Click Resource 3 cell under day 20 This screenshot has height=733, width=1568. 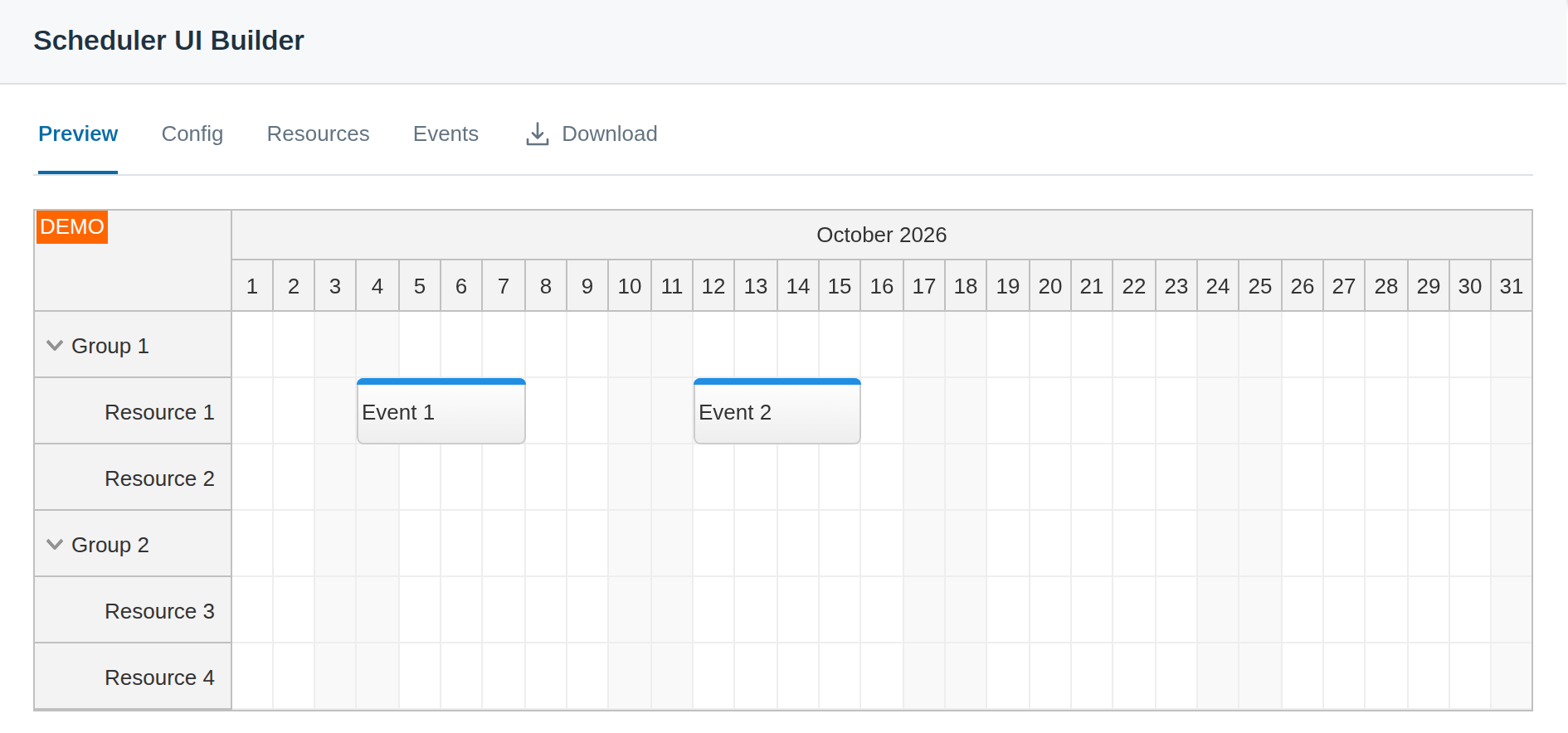point(1050,610)
